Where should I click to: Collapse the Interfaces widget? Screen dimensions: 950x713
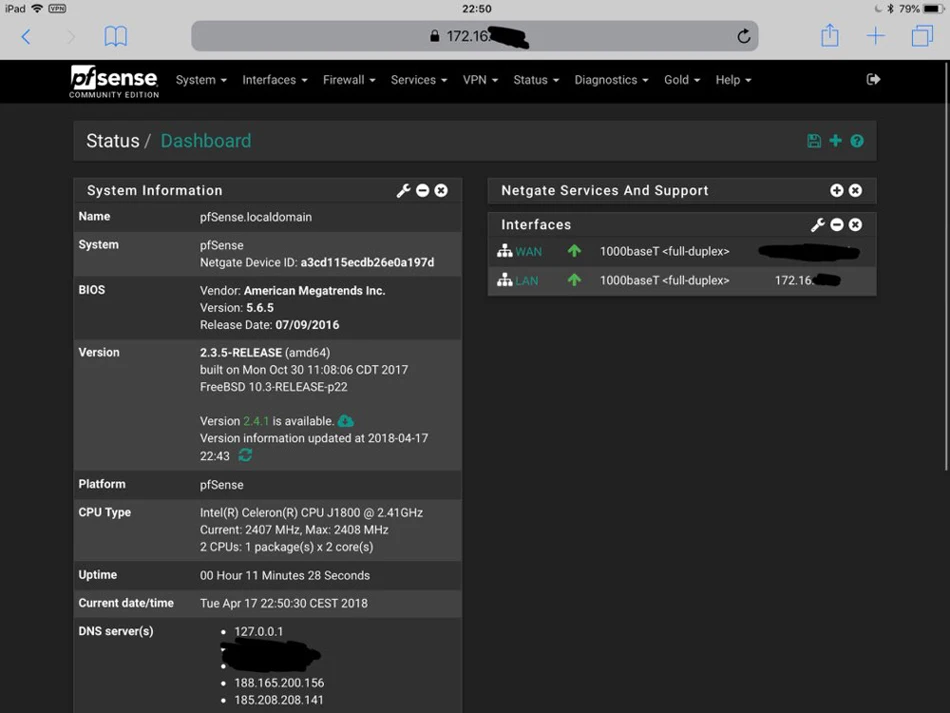pyautogui.click(x=837, y=225)
